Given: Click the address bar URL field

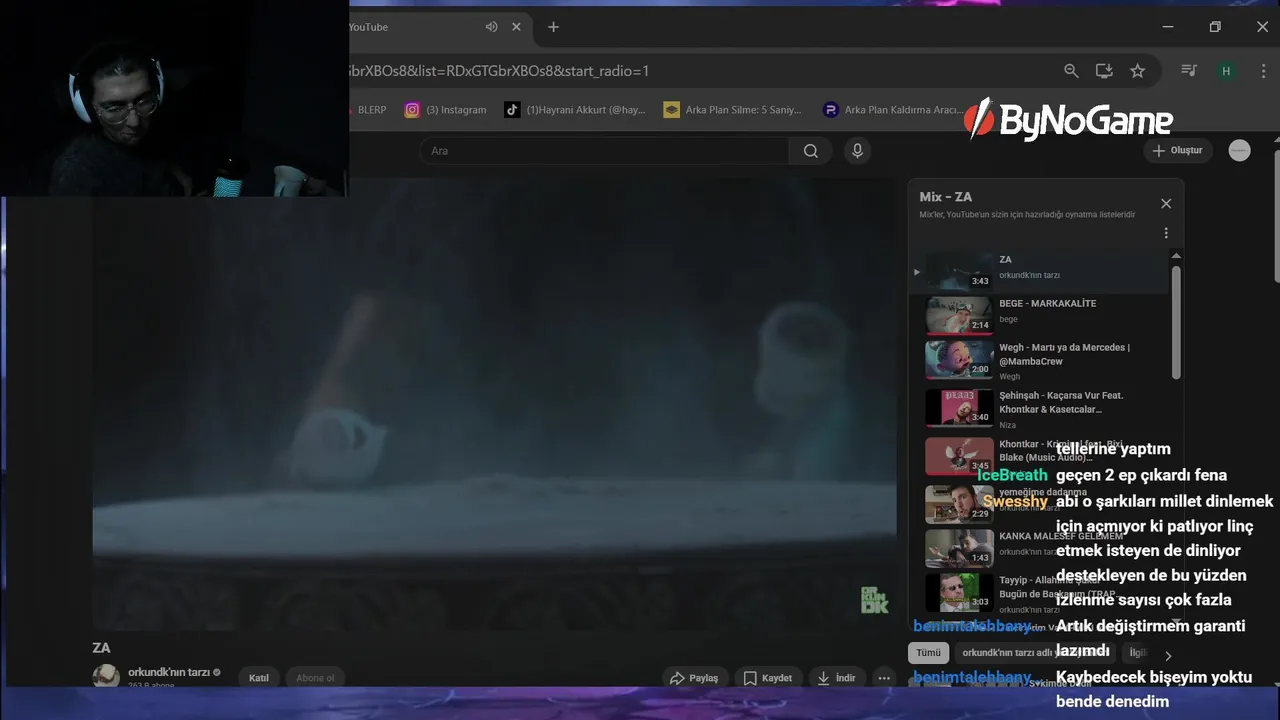Looking at the screenshot, I should (700, 71).
